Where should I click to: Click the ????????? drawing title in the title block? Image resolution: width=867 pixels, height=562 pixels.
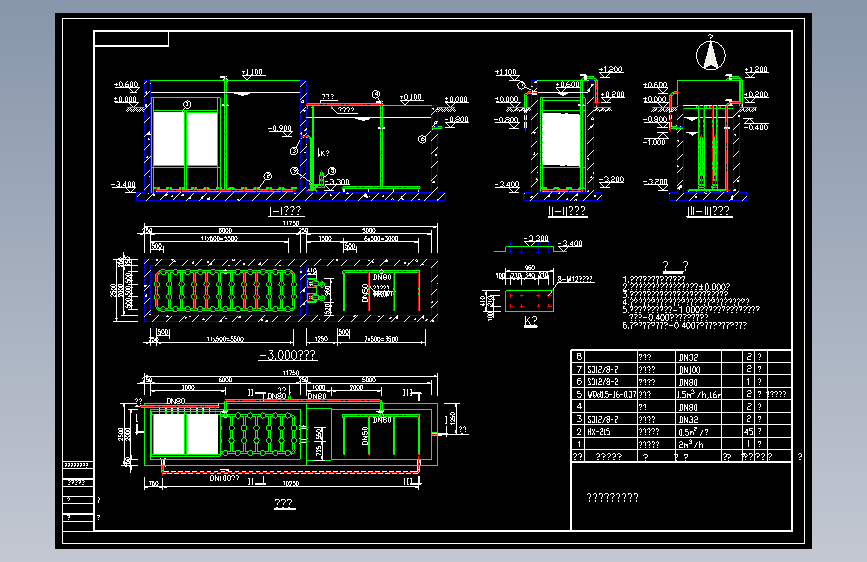coord(613,498)
